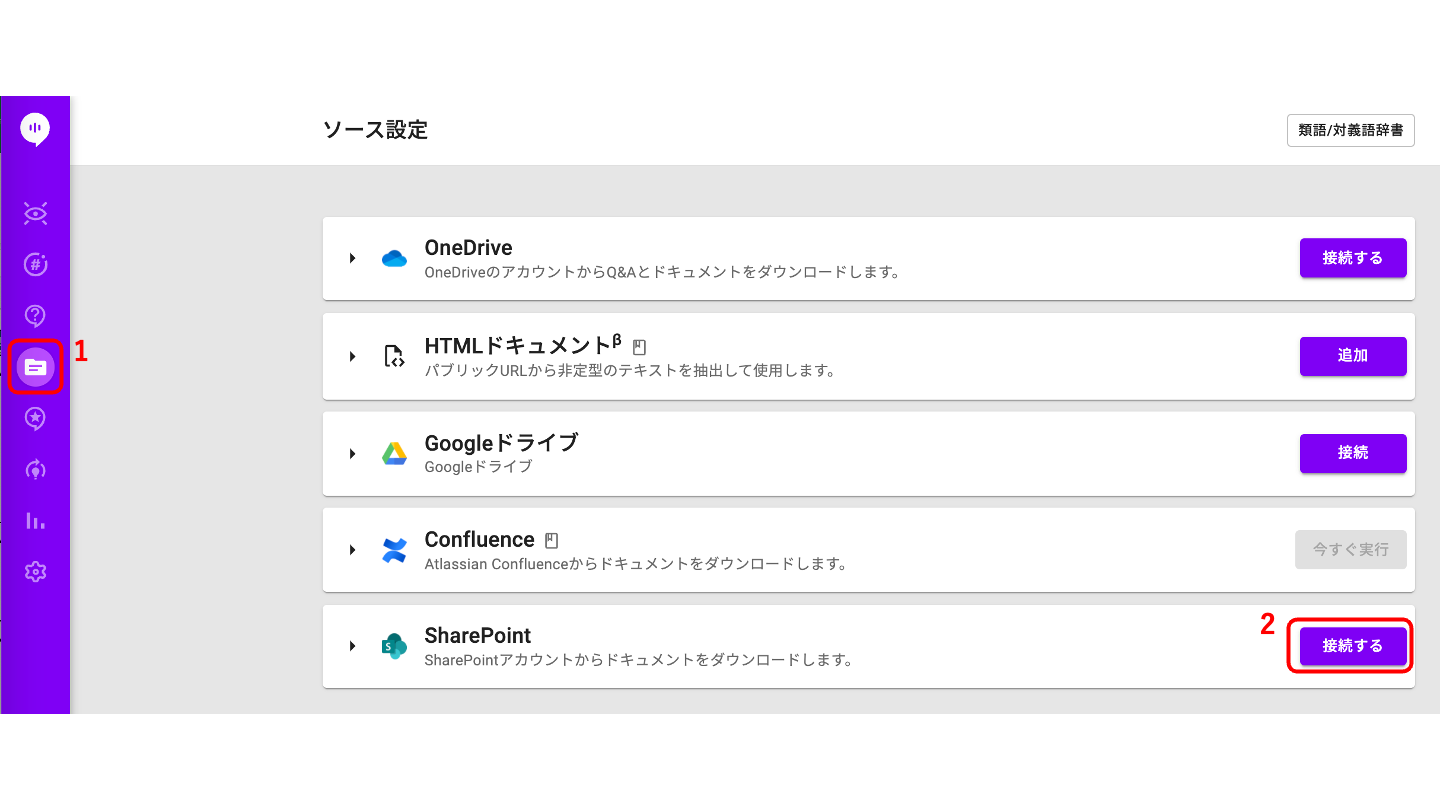Open the bar chart analytics icon
The height and width of the screenshot is (810, 1440).
[35, 521]
